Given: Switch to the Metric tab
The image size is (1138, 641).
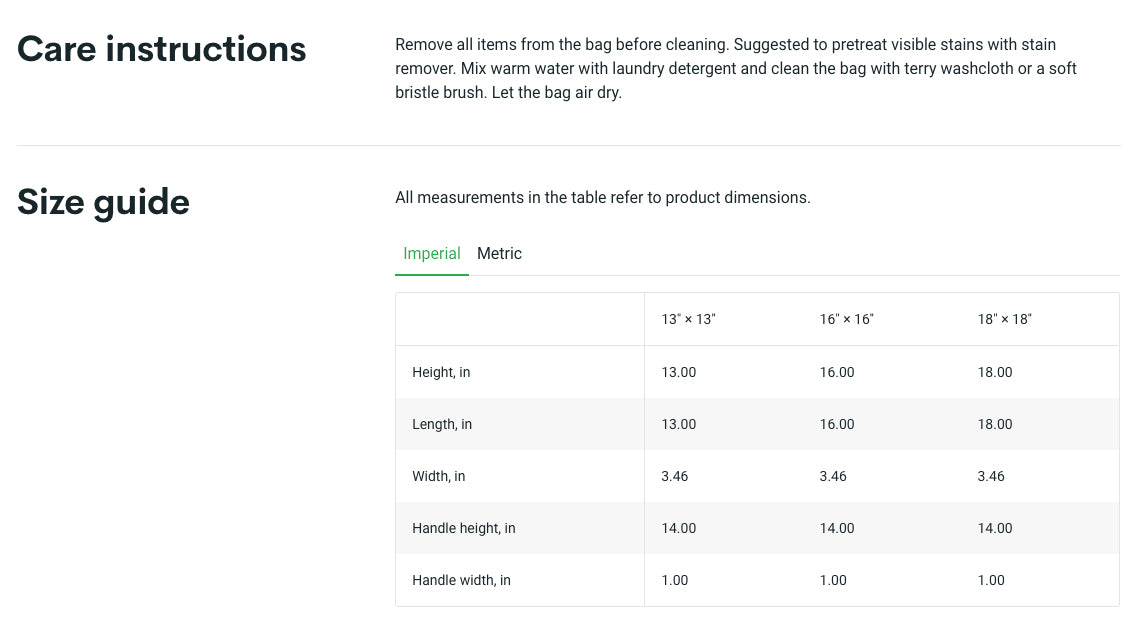Looking at the screenshot, I should tap(499, 254).
